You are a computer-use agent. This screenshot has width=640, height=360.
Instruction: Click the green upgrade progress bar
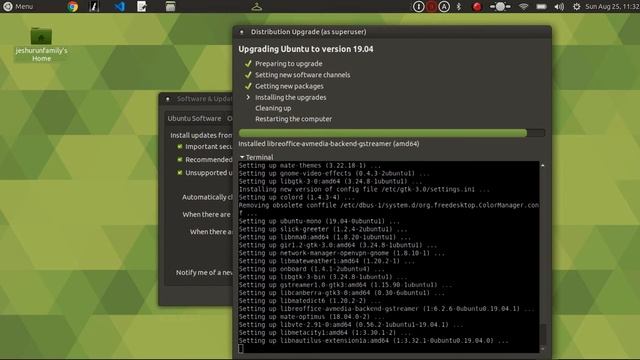click(x=391, y=133)
